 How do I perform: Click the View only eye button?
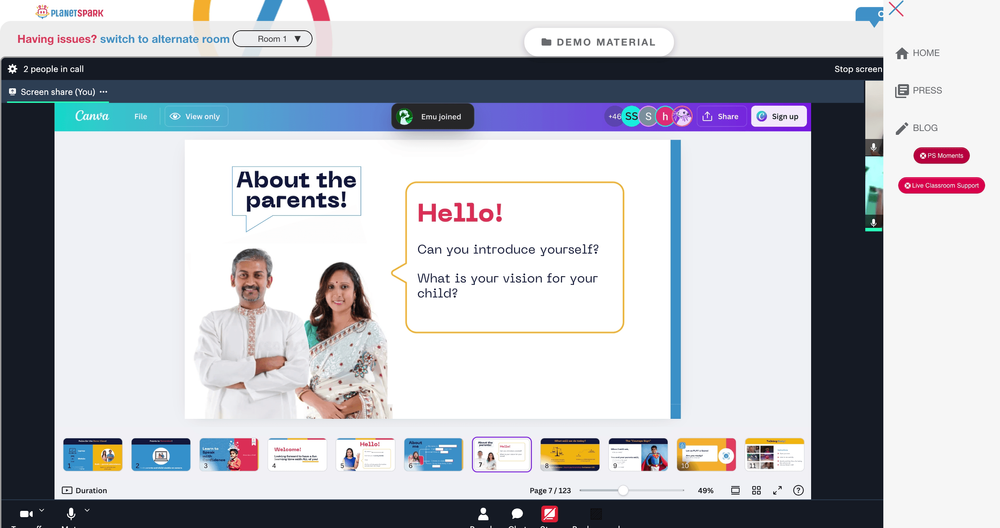[196, 117]
